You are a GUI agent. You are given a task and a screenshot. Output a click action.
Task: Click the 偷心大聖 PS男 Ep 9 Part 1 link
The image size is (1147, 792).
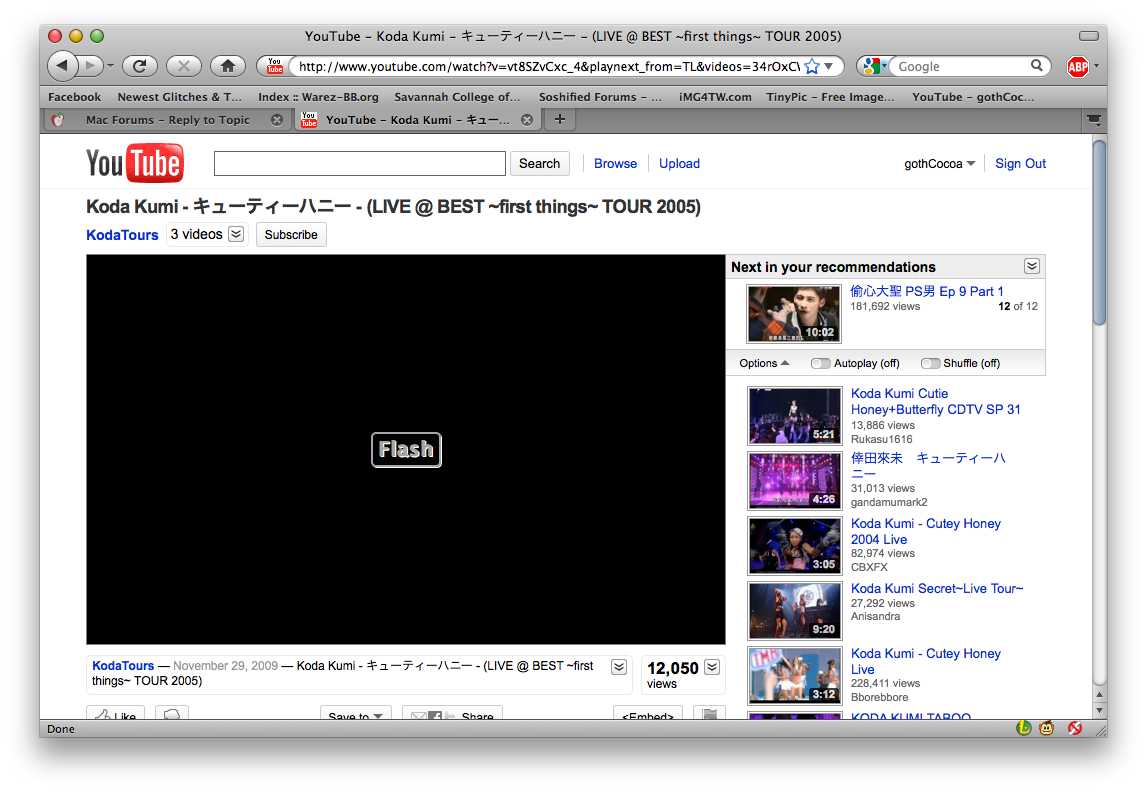[926, 291]
